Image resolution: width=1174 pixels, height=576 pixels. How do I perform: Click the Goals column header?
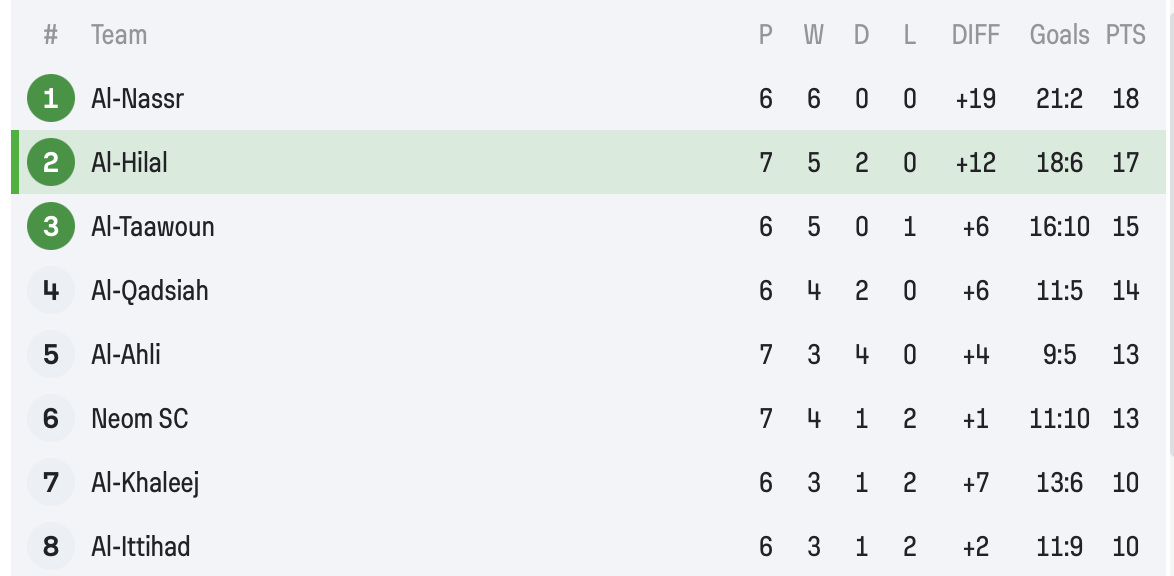pos(1059,35)
